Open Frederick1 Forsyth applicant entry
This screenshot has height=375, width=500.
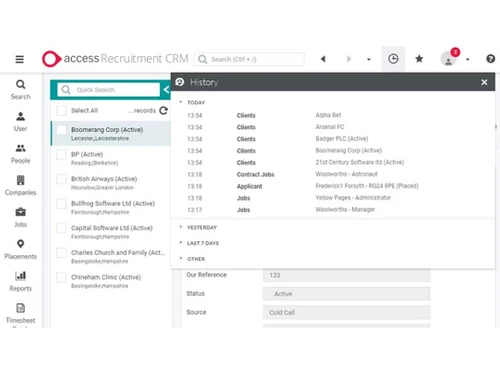point(367,186)
